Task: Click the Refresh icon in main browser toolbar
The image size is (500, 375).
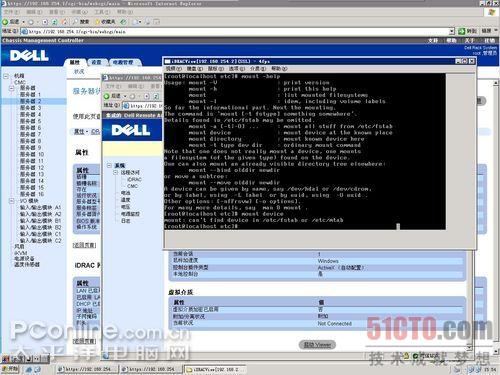Action: (x=54, y=22)
